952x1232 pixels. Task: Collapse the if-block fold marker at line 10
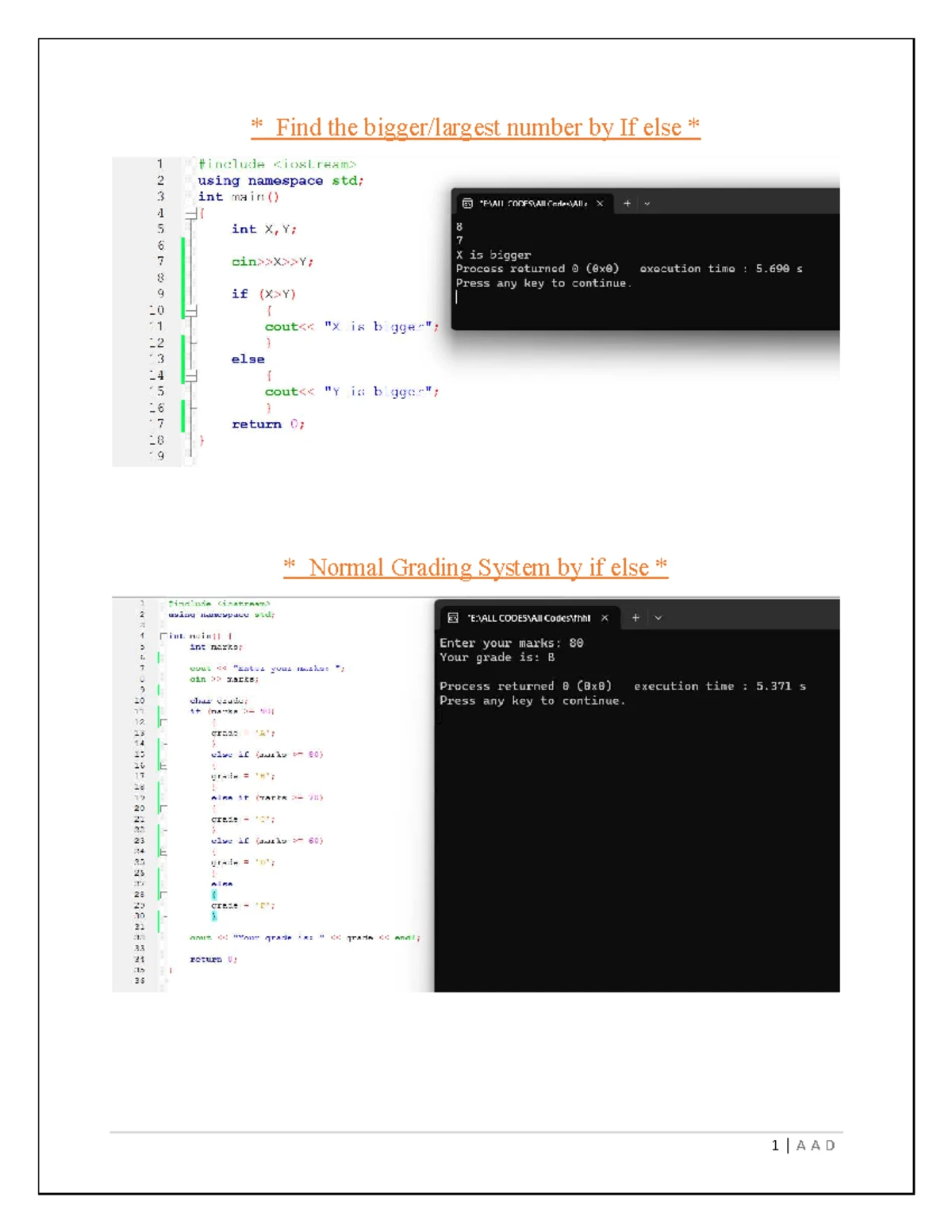click(190, 311)
